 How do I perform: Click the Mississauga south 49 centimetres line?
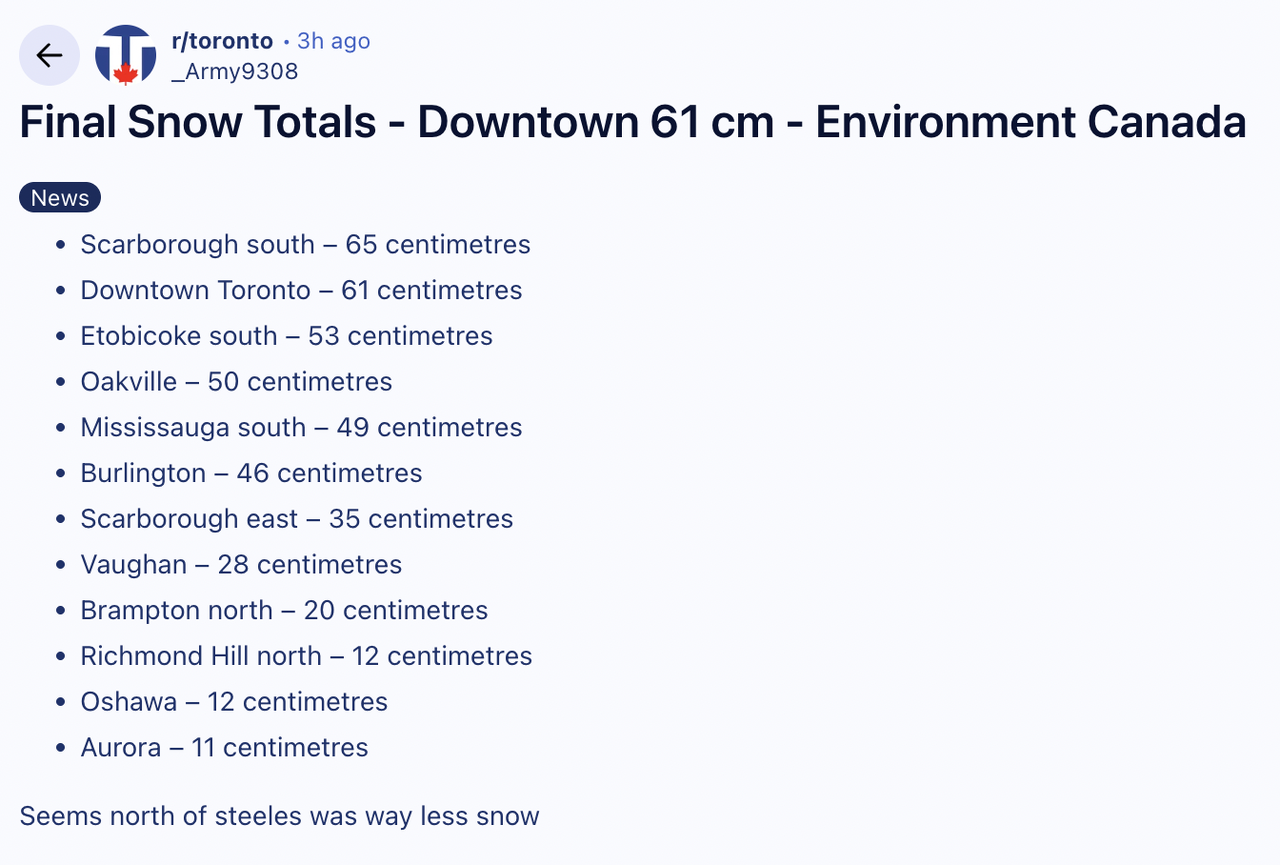pyautogui.click(x=301, y=428)
